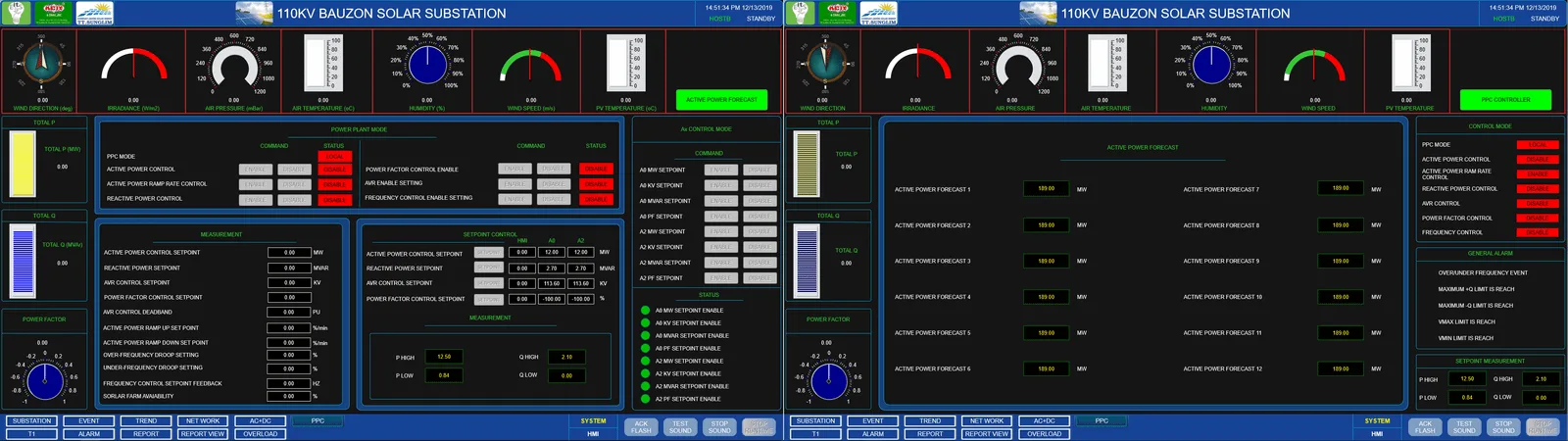This screenshot has height=441, width=1568.
Task: Click the Active Power Control Setpoint SETPOINT button
Action: click(x=488, y=253)
